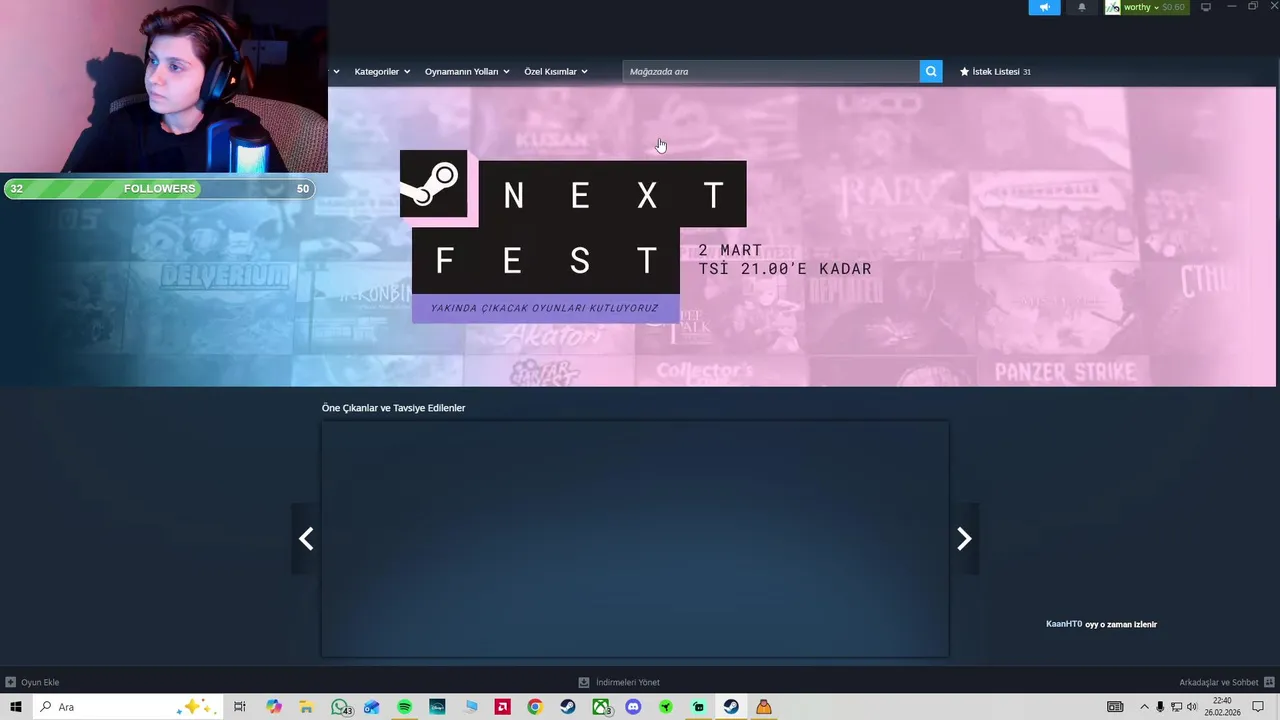The image size is (1280, 720).
Task: Open the featured game carousel panel
Action: pyautogui.click(x=635, y=539)
